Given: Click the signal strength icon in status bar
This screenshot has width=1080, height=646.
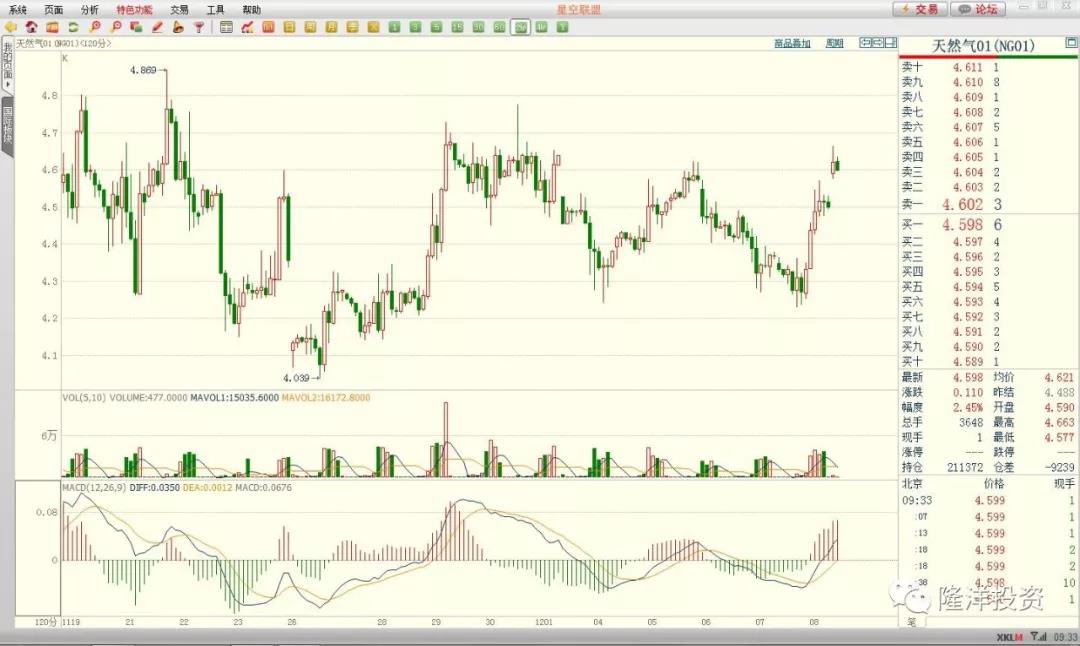Looking at the screenshot, I should click(x=1039, y=637).
